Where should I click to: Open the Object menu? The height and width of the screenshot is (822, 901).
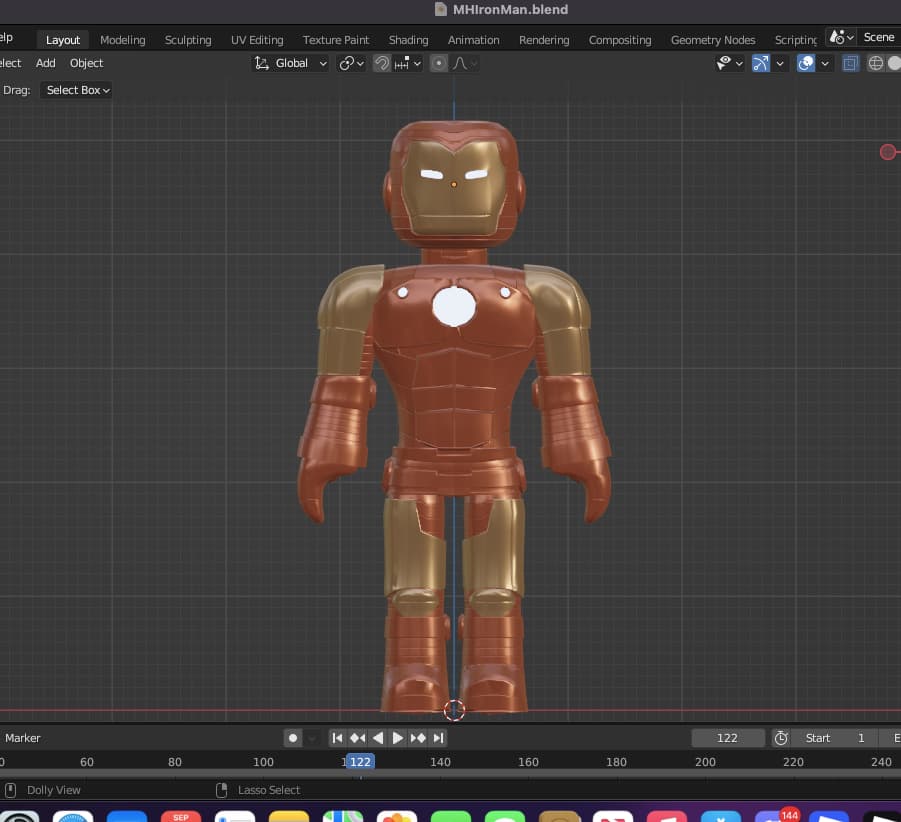[x=86, y=63]
